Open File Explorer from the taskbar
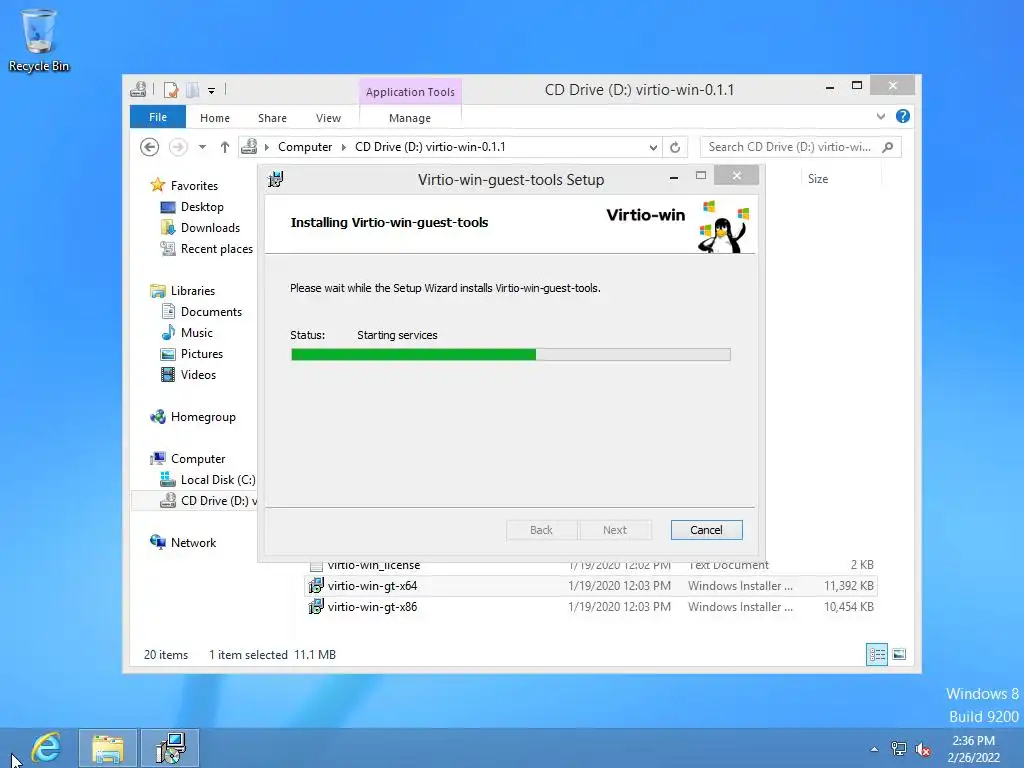1024x768 pixels. click(x=108, y=748)
